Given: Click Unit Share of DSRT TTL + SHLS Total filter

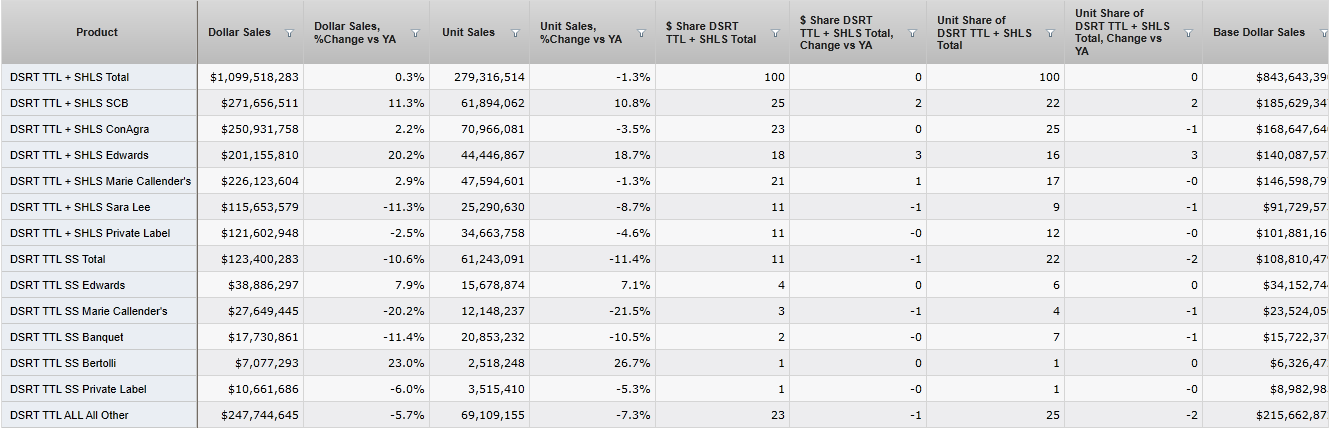Looking at the screenshot, I should click(x=1050, y=33).
